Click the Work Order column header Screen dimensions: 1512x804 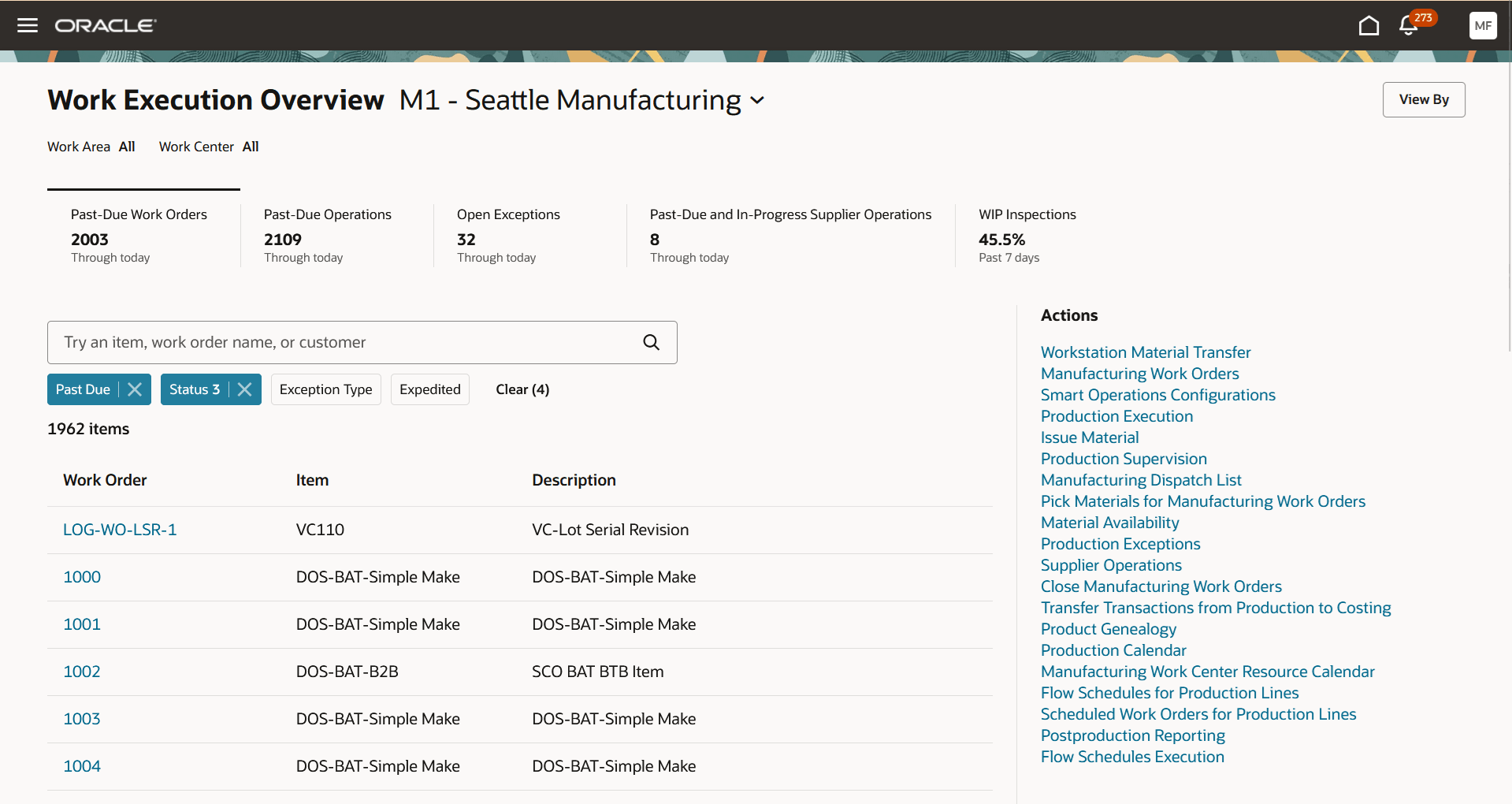[x=105, y=480]
